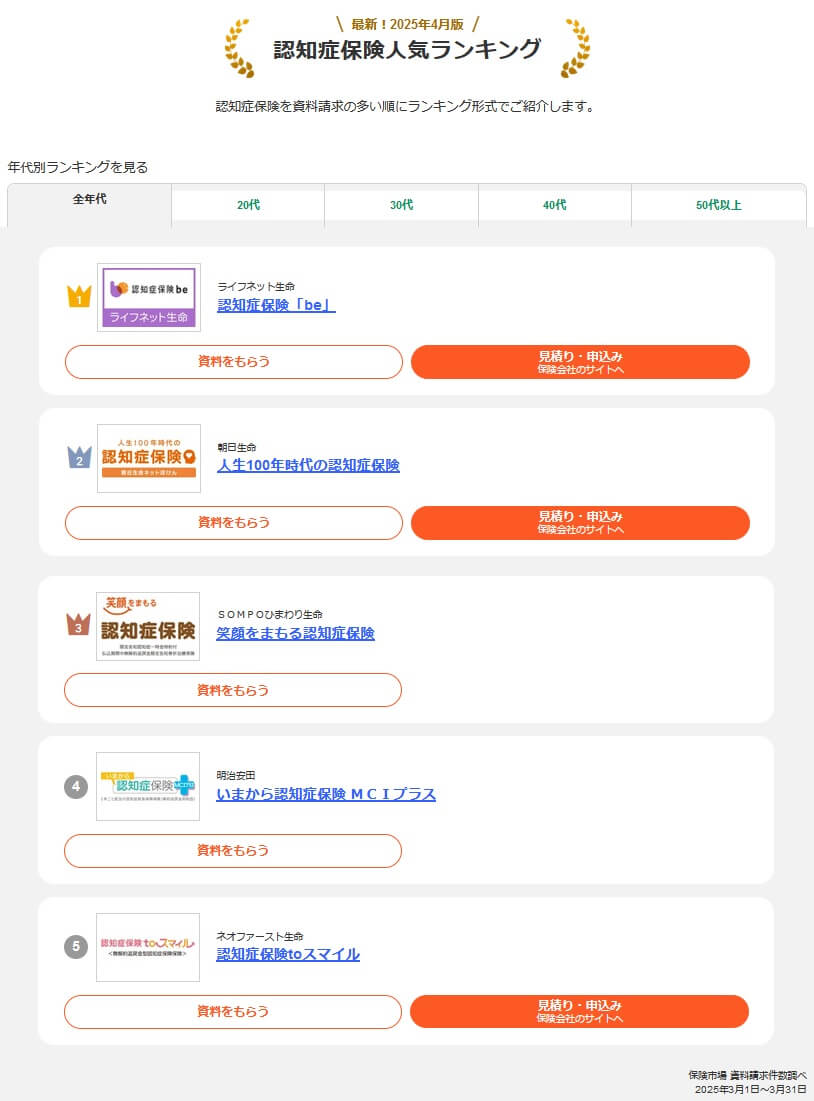Click the 明治安田 MCIプラス thumbnail

coord(148,786)
